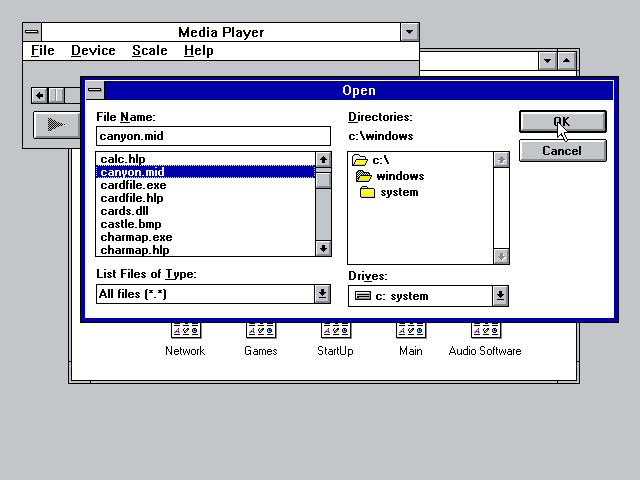Click the File Name input field

pos(213,136)
